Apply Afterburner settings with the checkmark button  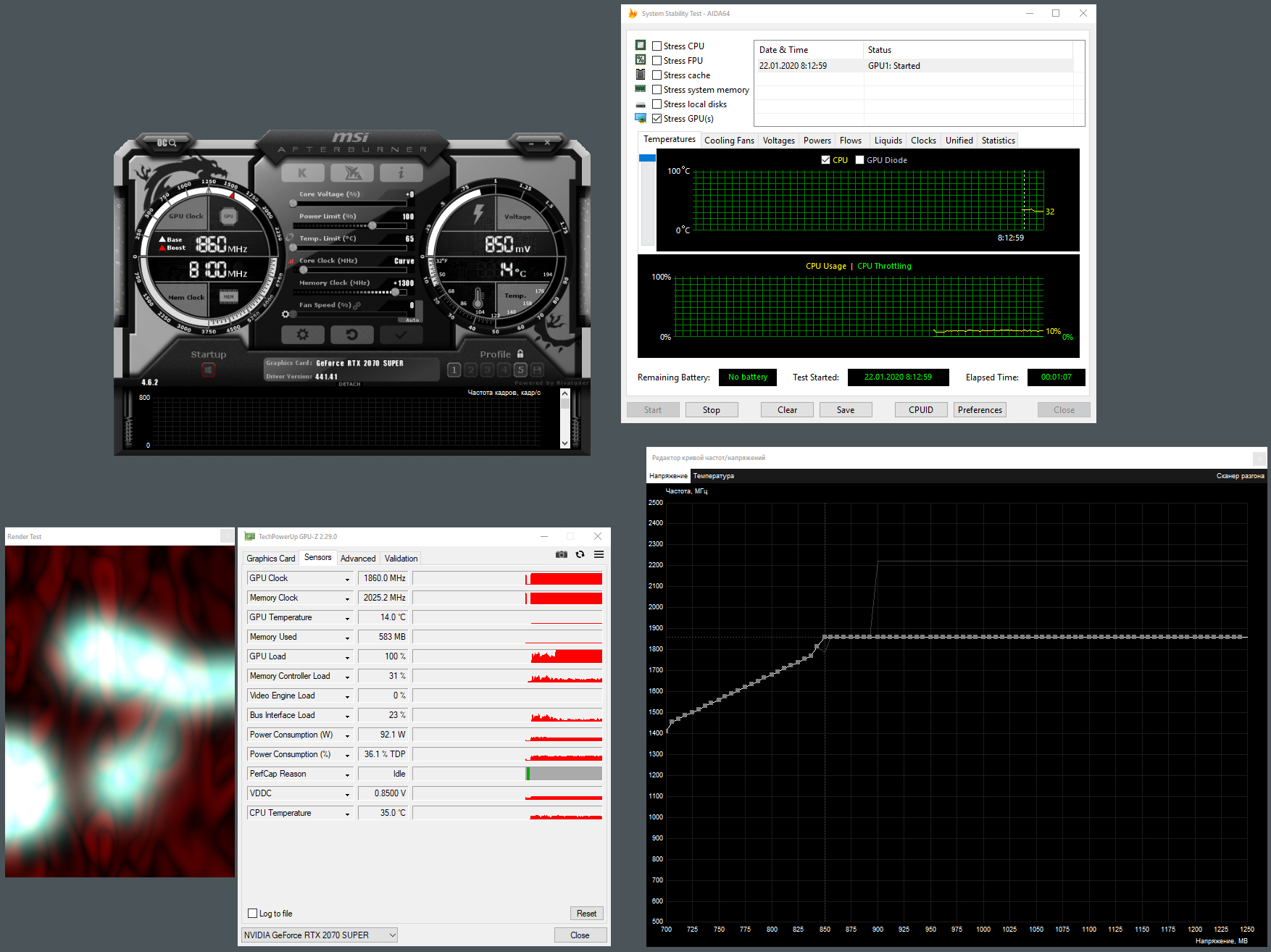coord(401,335)
